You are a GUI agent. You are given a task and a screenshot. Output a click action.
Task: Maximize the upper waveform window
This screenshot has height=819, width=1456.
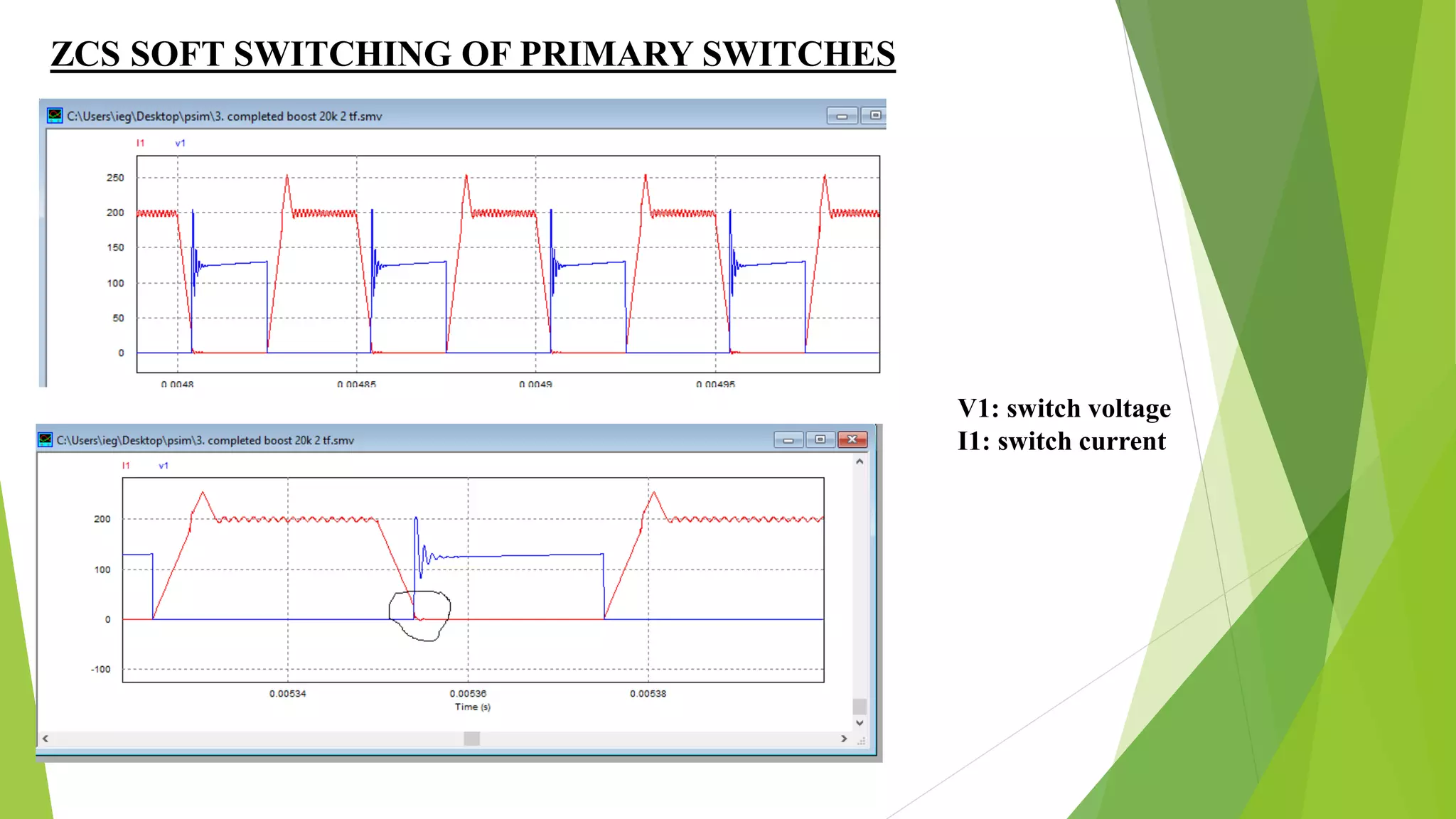pyautogui.click(x=874, y=115)
